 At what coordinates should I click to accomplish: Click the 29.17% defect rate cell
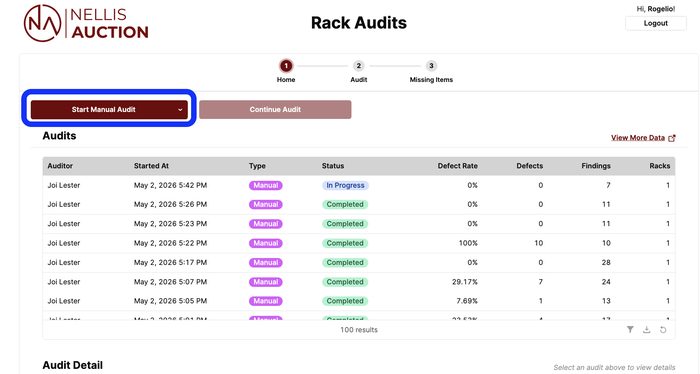pos(465,282)
